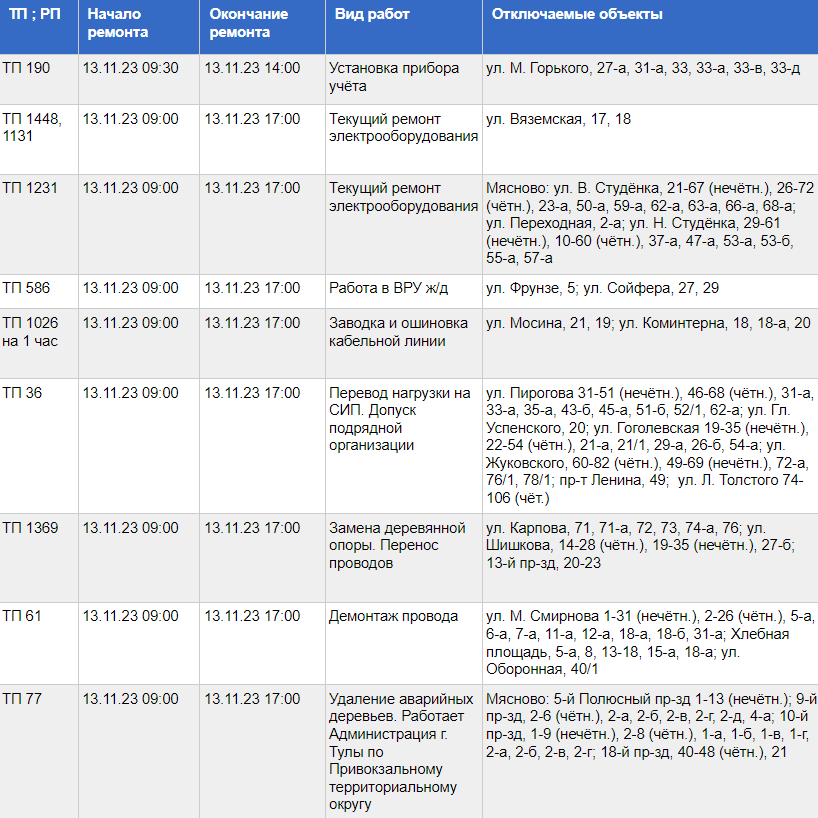
Task: Click 'Работа в ВРУ ж/д' cell
Action: pos(404,291)
